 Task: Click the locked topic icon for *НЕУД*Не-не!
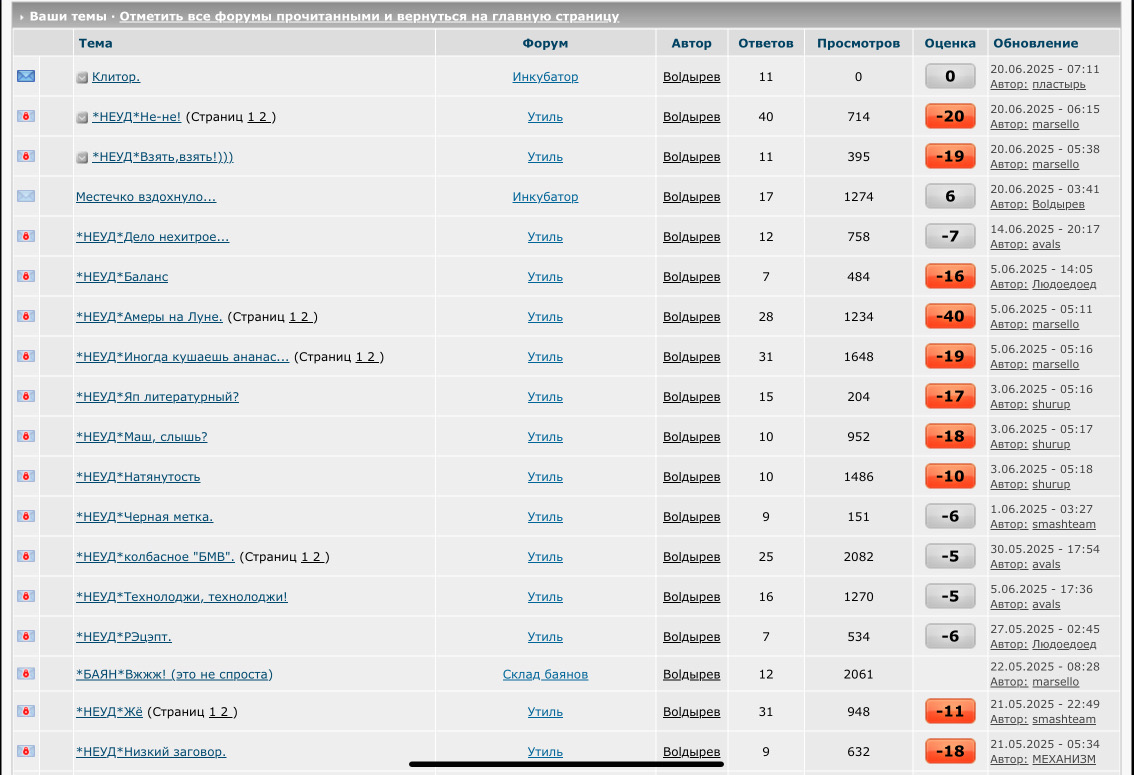pos(26,116)
